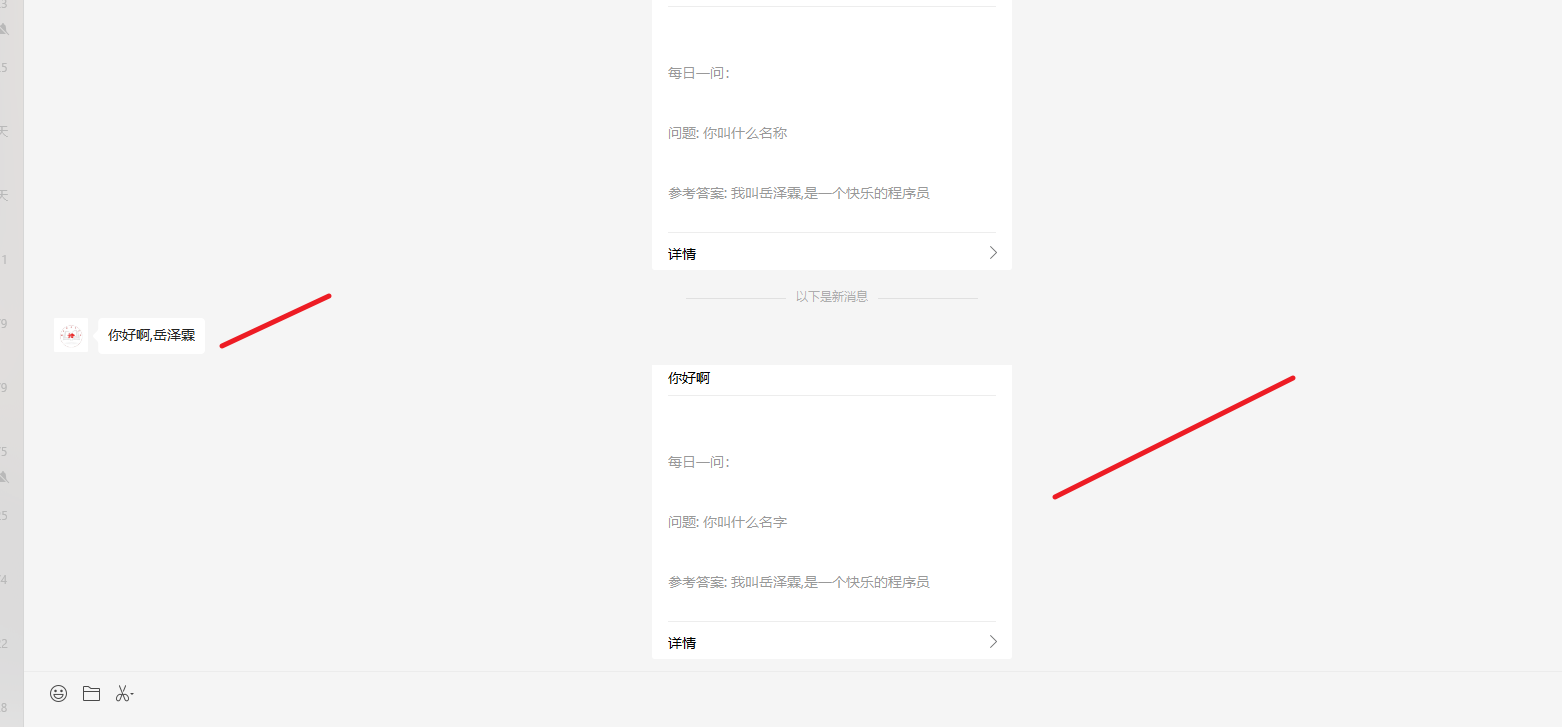Select the message bubble 你好啊,岳泽霖
Image resolution: width=1562 pixels, height=727 pixels.
pos(152,335)
